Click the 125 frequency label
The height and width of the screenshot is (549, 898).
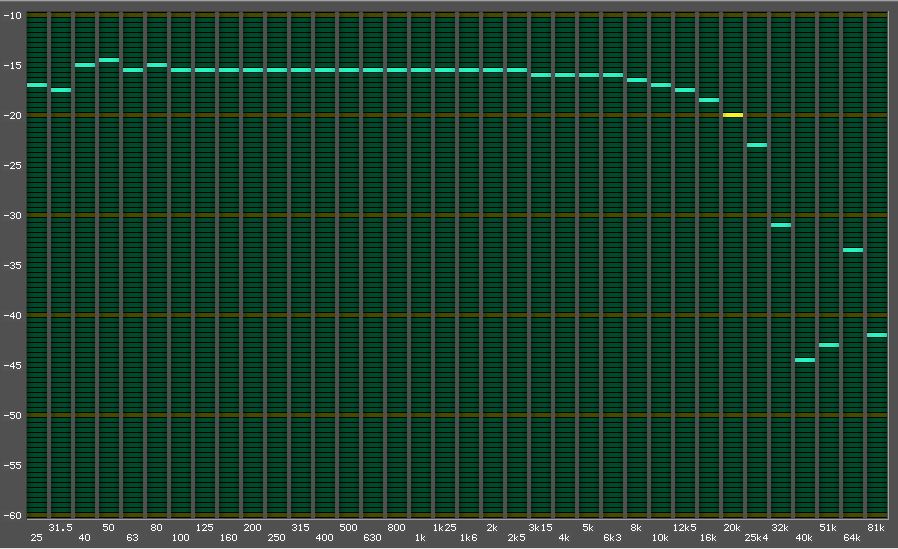pyautogui.click(x=204, y=528)
